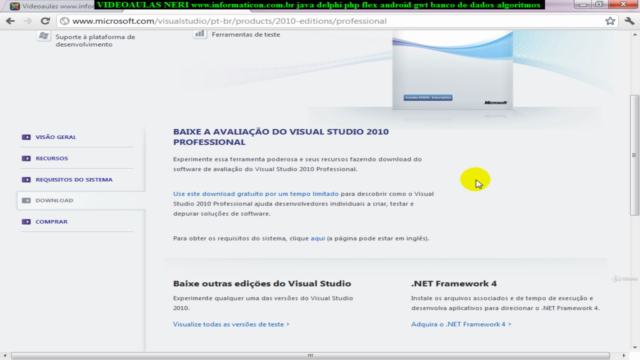640x360 pixels.
Task: Open 'Visualize todas as versões de teste'
Action: (231, 324)
